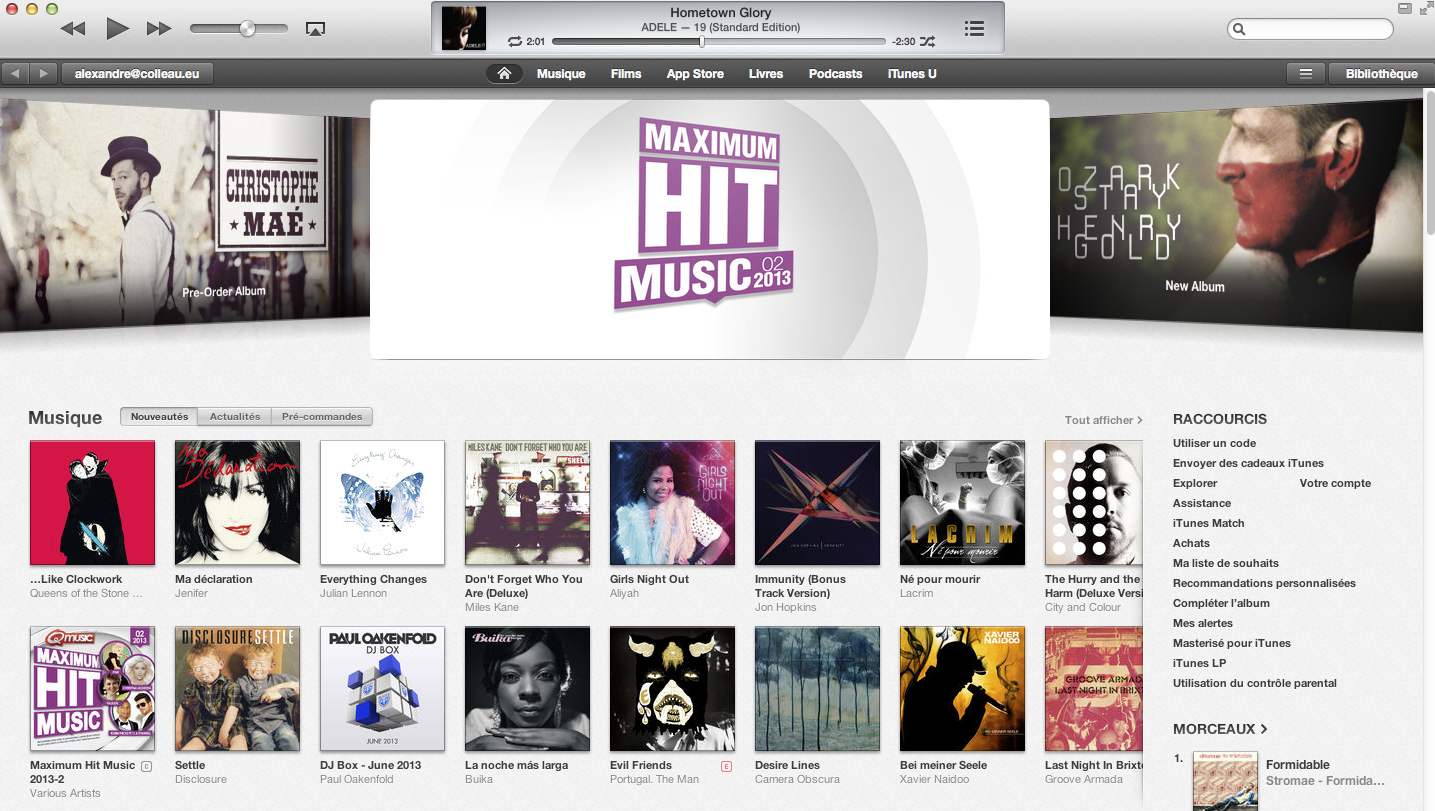Go forward with the right arrow button
This screenshot has height=811, width=1435.
(43, 73)
